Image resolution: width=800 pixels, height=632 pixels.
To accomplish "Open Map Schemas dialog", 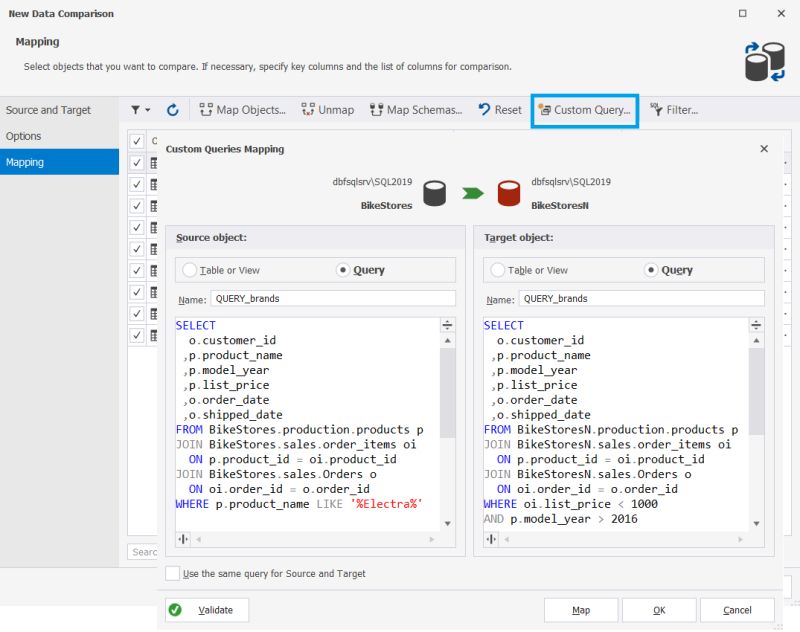I will pos(416,110).
